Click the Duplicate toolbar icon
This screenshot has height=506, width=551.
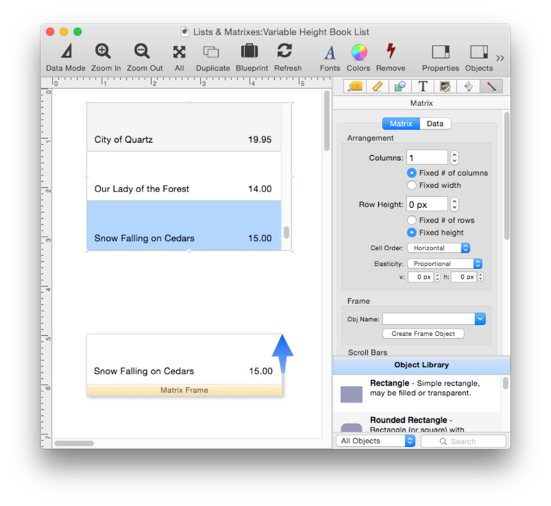coord(211,52)
